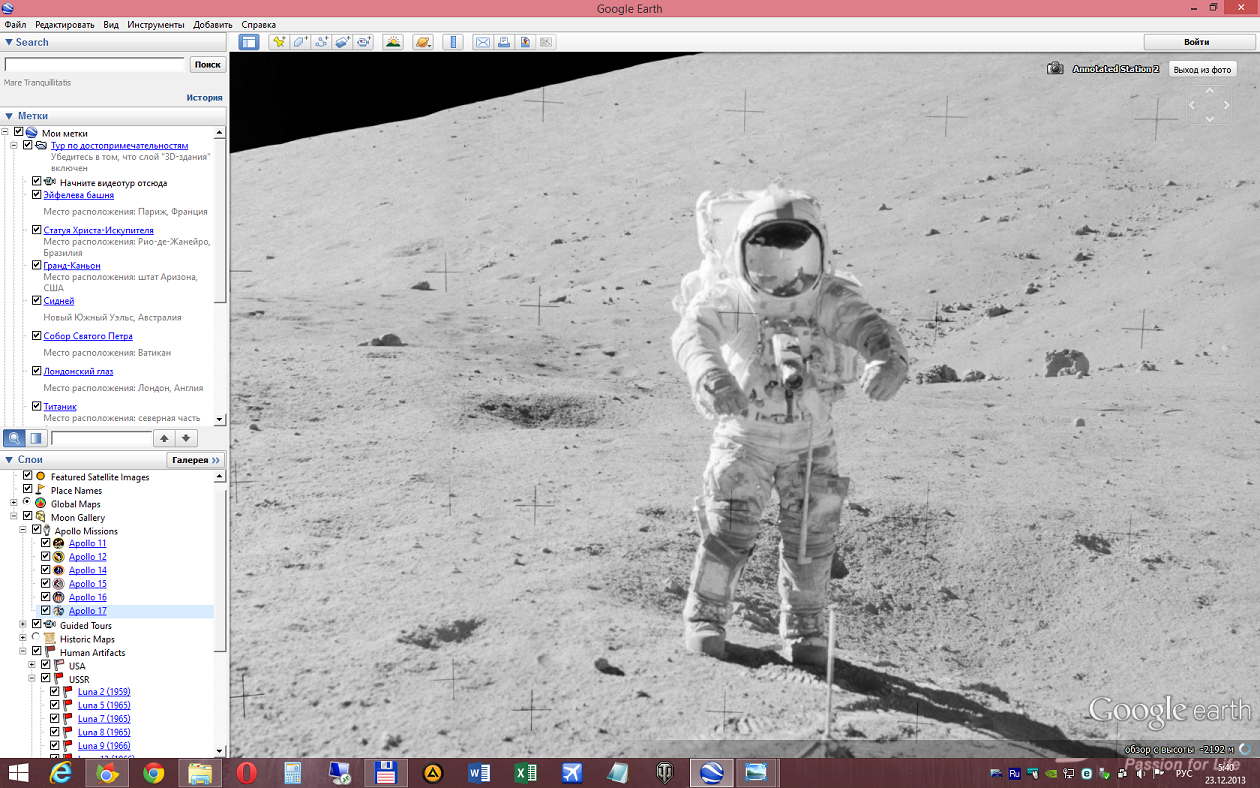This screenshot has width=1260, height=788.
Task: Open Opera browser from taskbar
Action: tap(246, 773)
